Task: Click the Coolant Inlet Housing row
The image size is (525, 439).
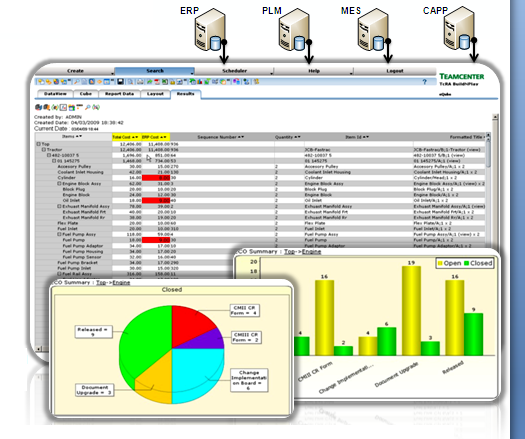Action: (x=260, y=172)
